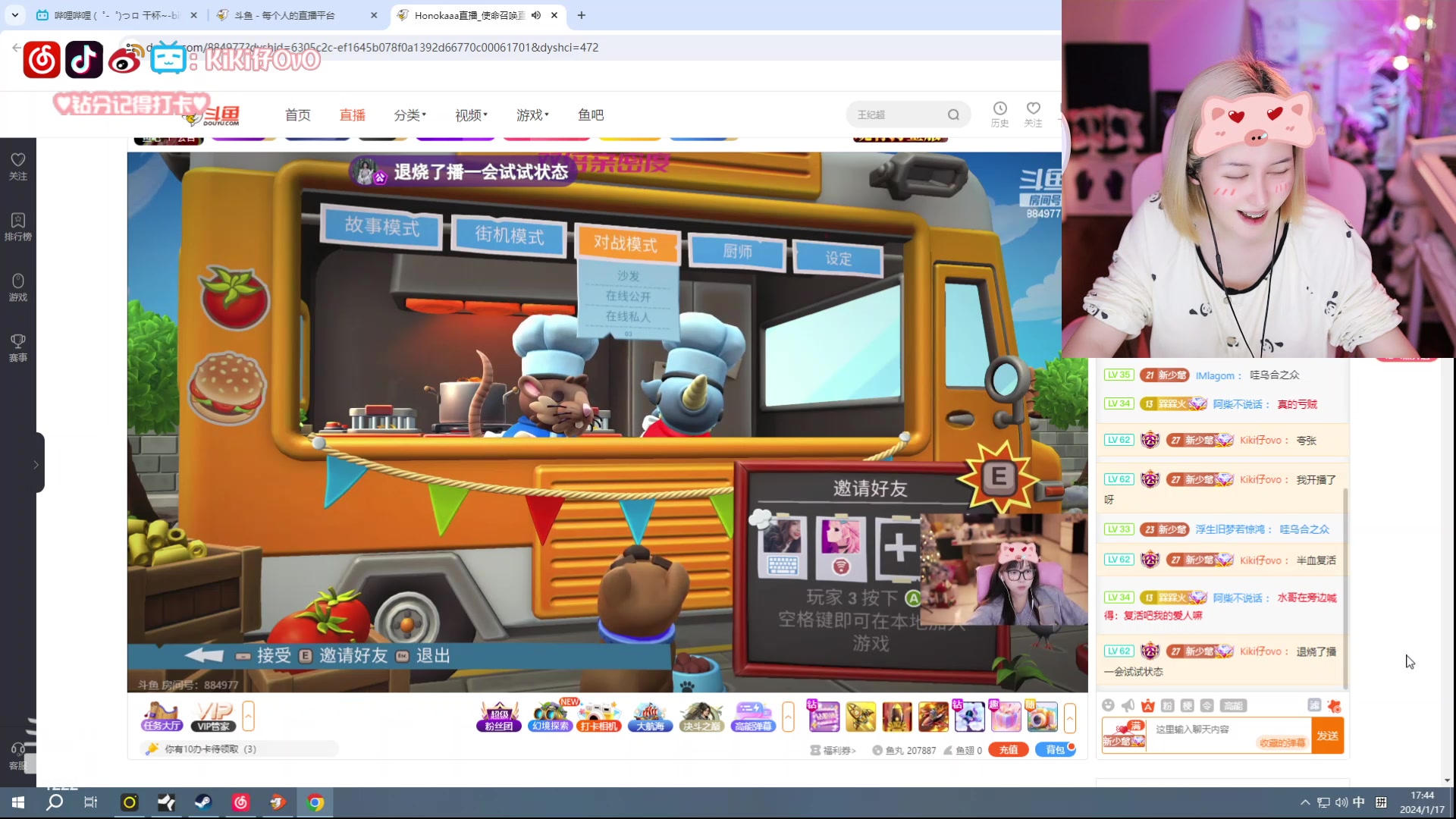Image resolution: width=1456 pixels, height=819 pixels.
Task: Open the 背包 backpack button
Action: coord(1055,749)
